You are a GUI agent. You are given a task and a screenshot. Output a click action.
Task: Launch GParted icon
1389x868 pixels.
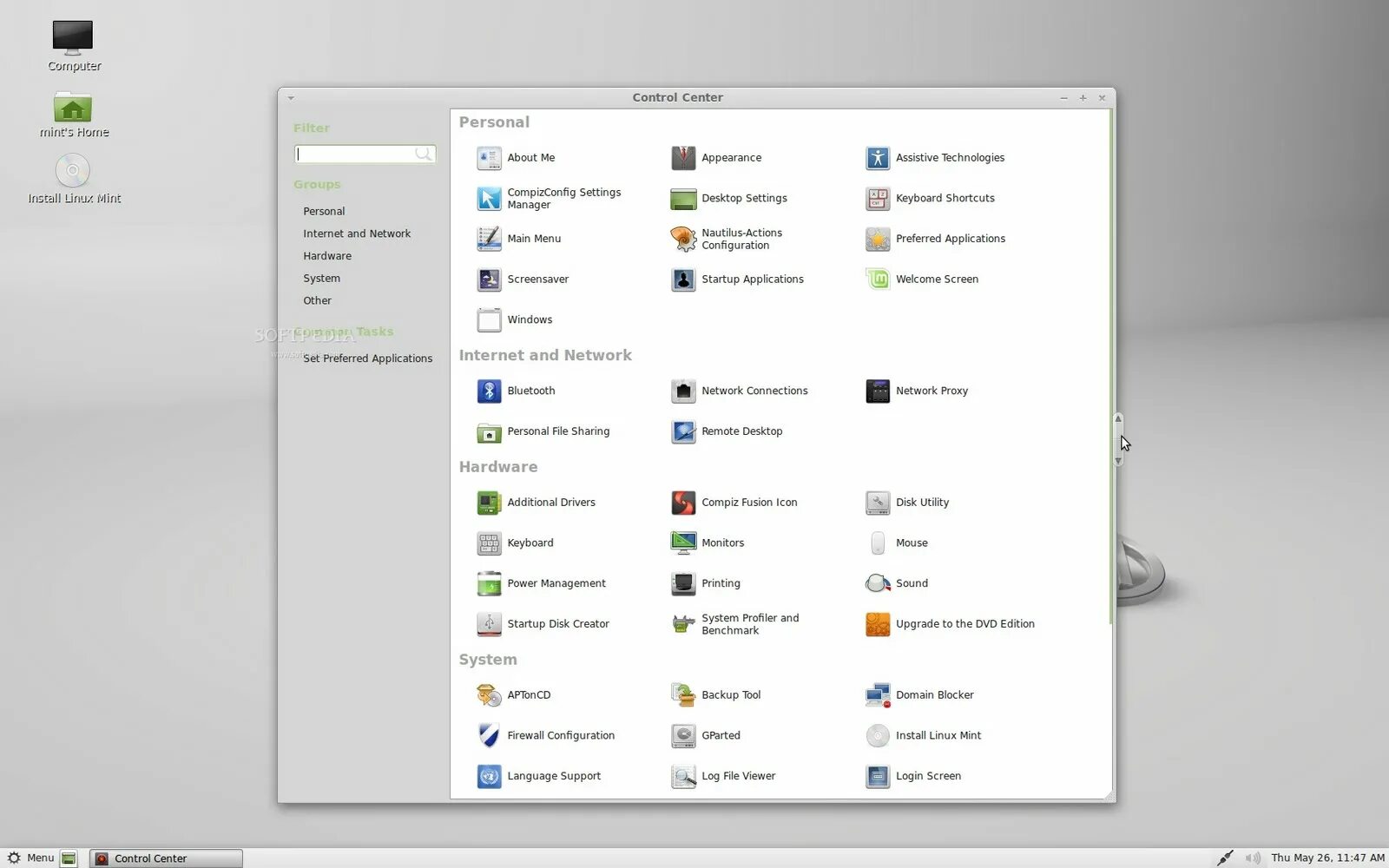[x=683, y=736]
